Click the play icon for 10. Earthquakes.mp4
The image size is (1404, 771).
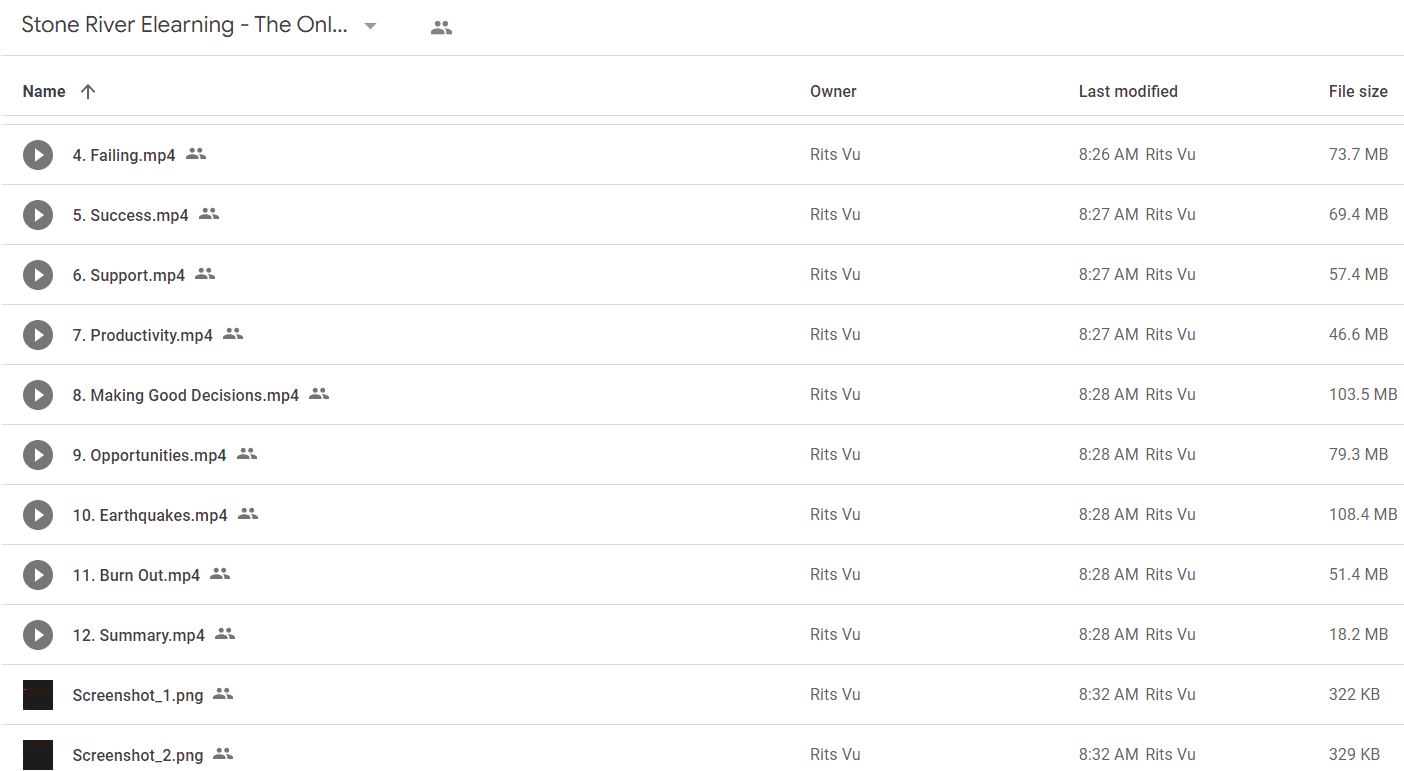click(x=38, y=515)
